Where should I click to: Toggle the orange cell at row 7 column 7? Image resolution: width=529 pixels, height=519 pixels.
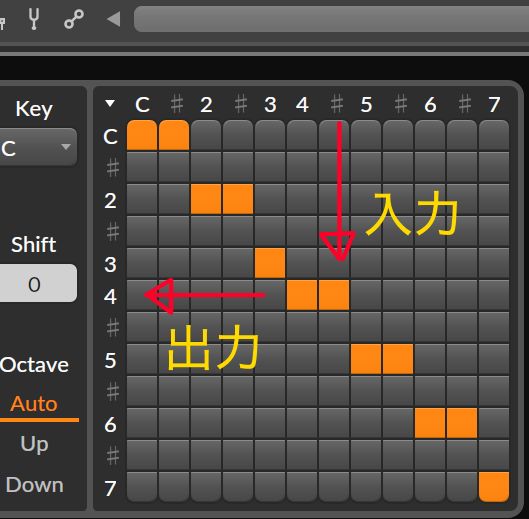[494, 487]
